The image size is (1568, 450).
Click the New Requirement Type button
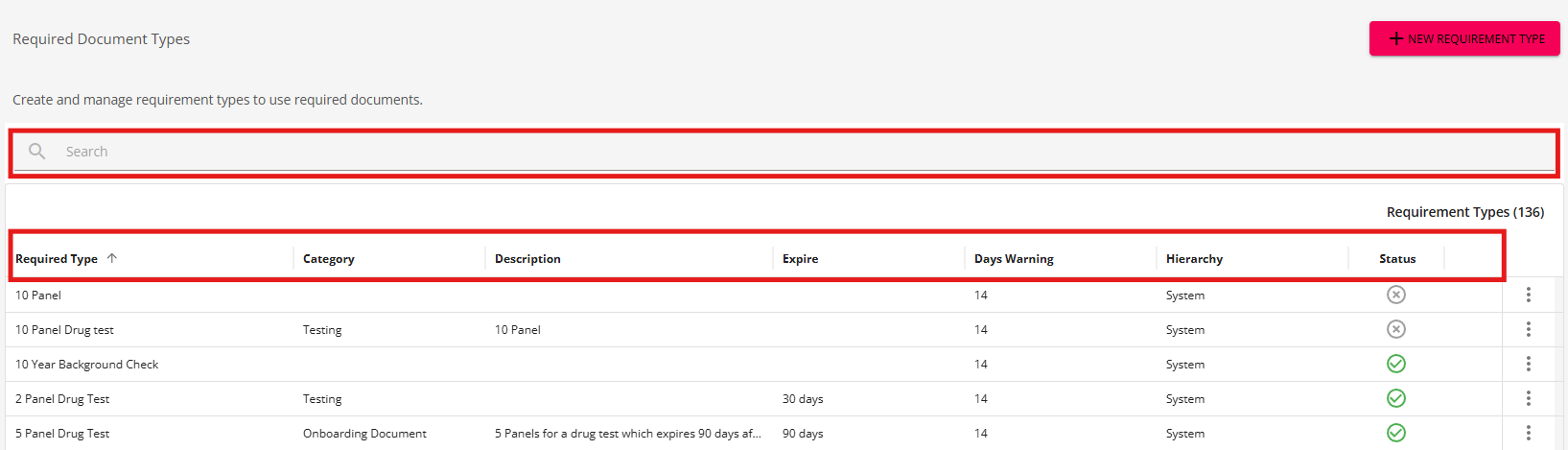pyautogui.click(x=1464, y=38)
